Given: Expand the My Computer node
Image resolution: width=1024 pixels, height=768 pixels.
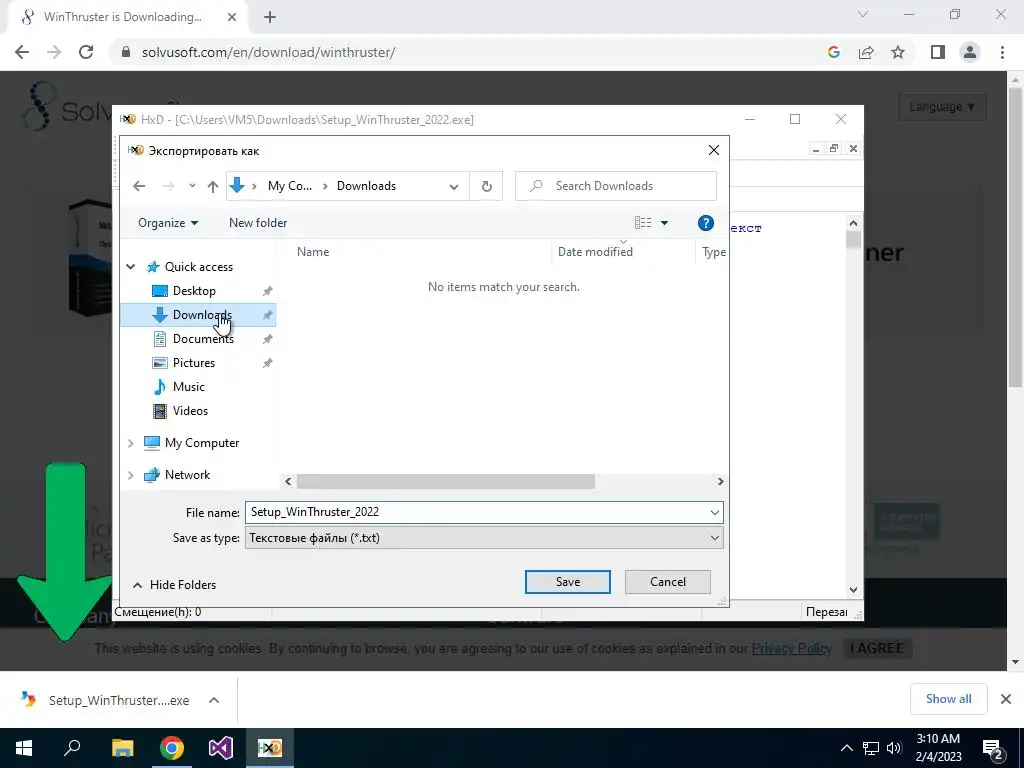Looking at the screenshot, I should tap(131, 443).
